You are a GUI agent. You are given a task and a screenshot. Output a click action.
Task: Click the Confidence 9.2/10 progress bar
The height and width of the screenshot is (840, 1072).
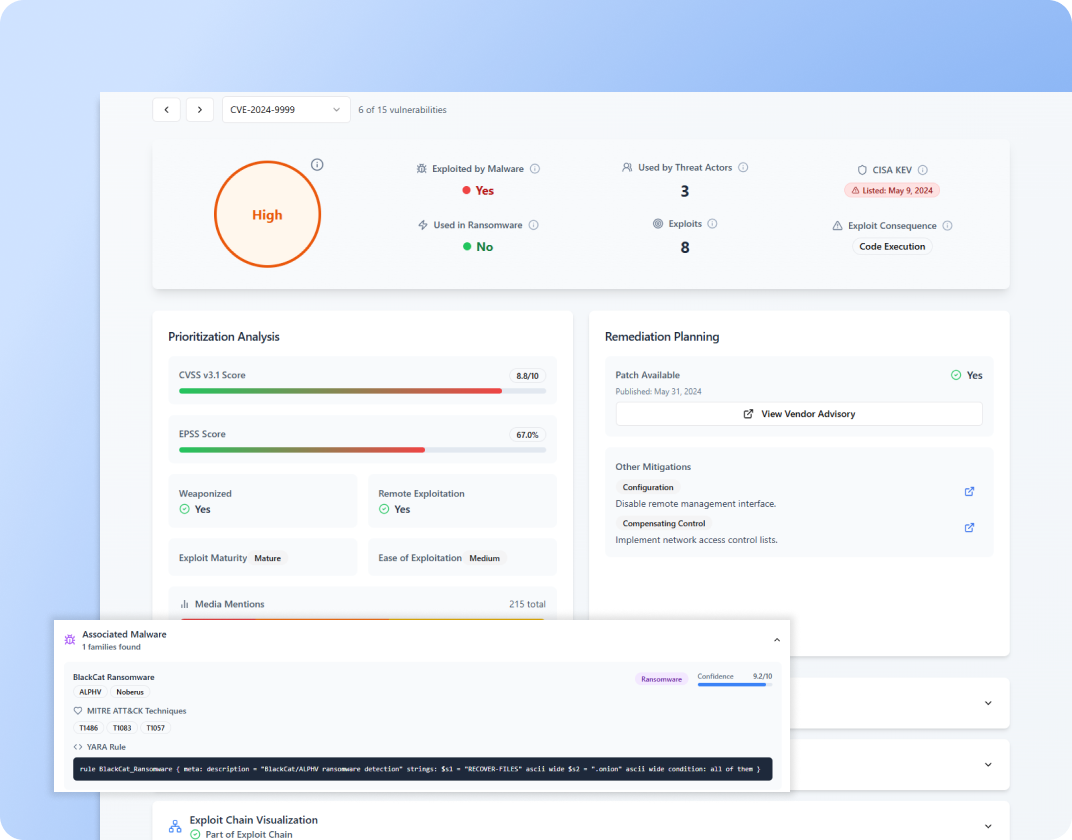point(735,685)
